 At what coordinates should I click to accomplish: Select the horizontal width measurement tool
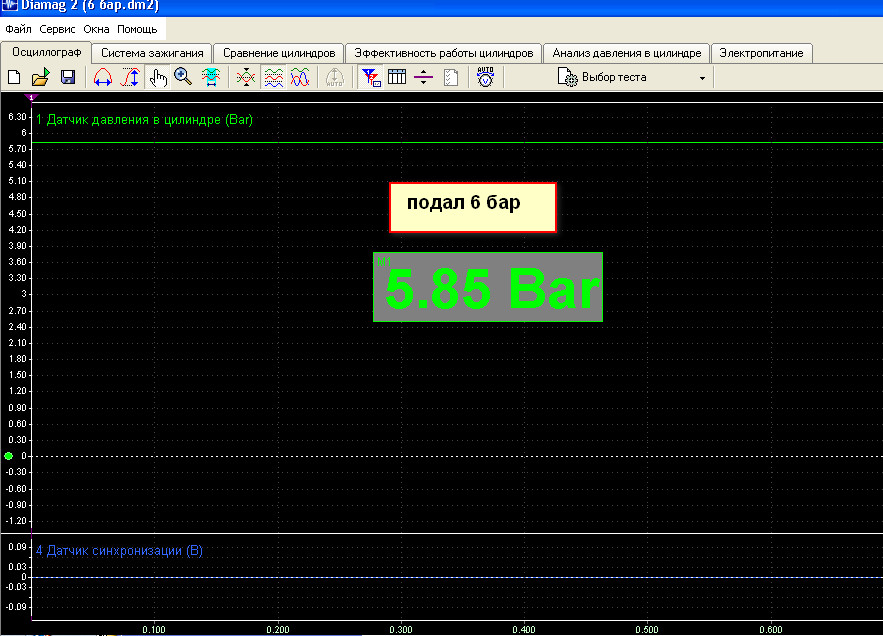(x=102, y=77)
